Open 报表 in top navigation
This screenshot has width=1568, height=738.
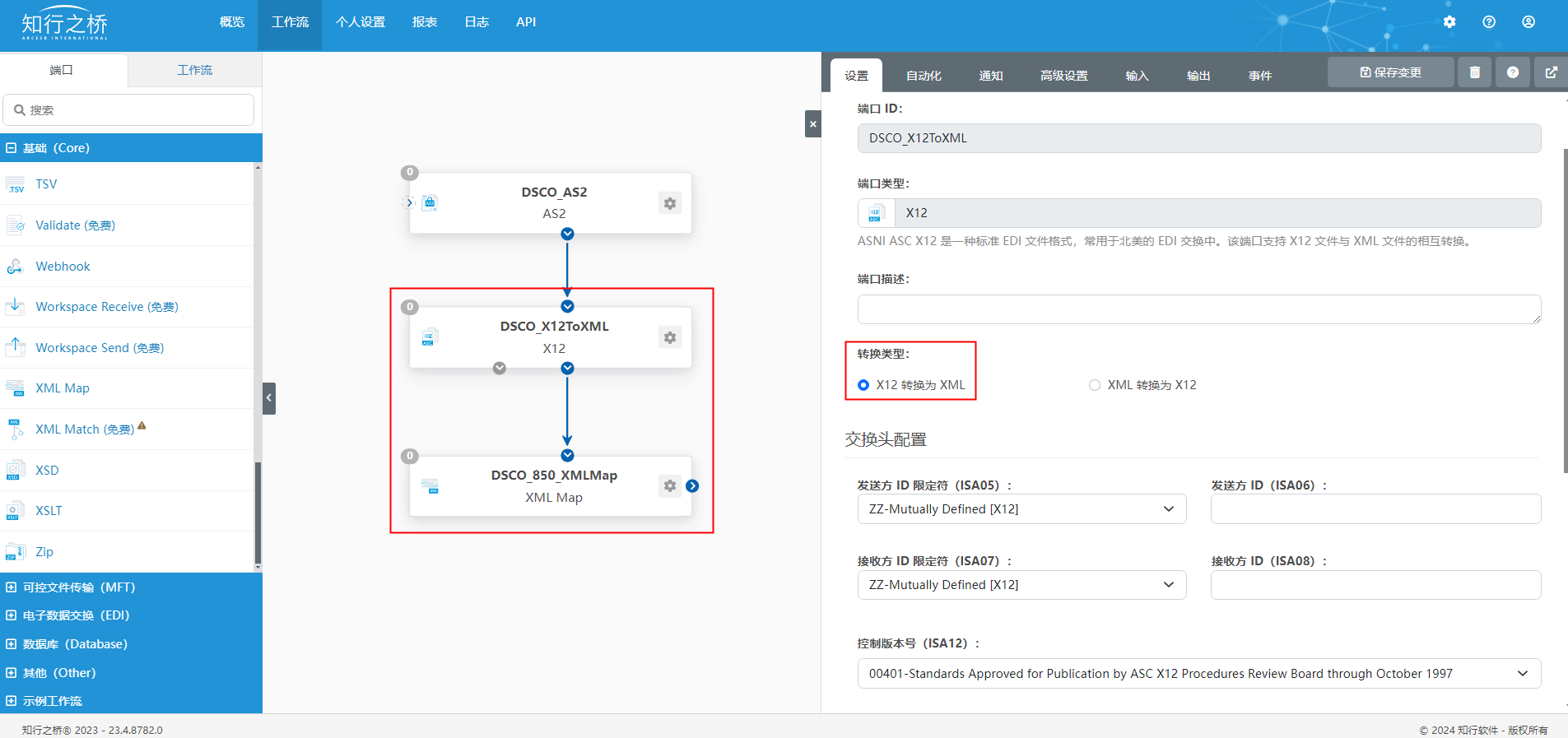tap(425, 22)
